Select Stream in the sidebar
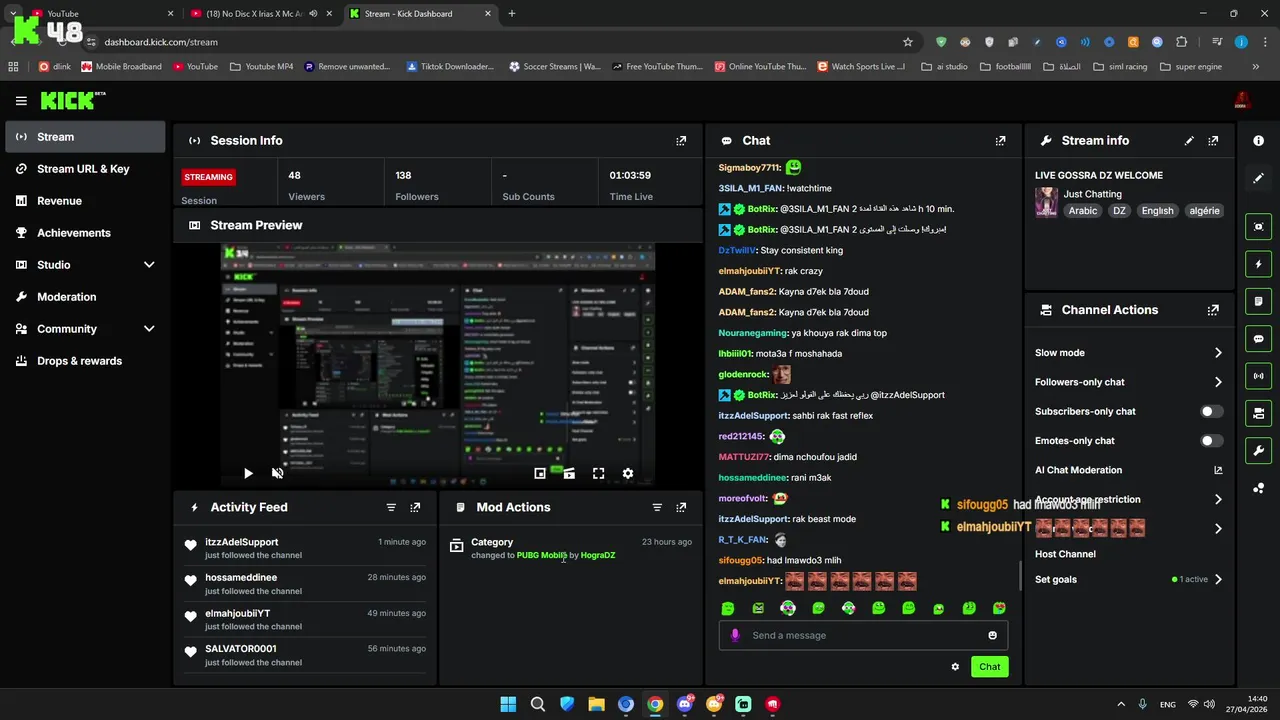The width and height of the screenshot is (1280, 720). pos(85,137)
